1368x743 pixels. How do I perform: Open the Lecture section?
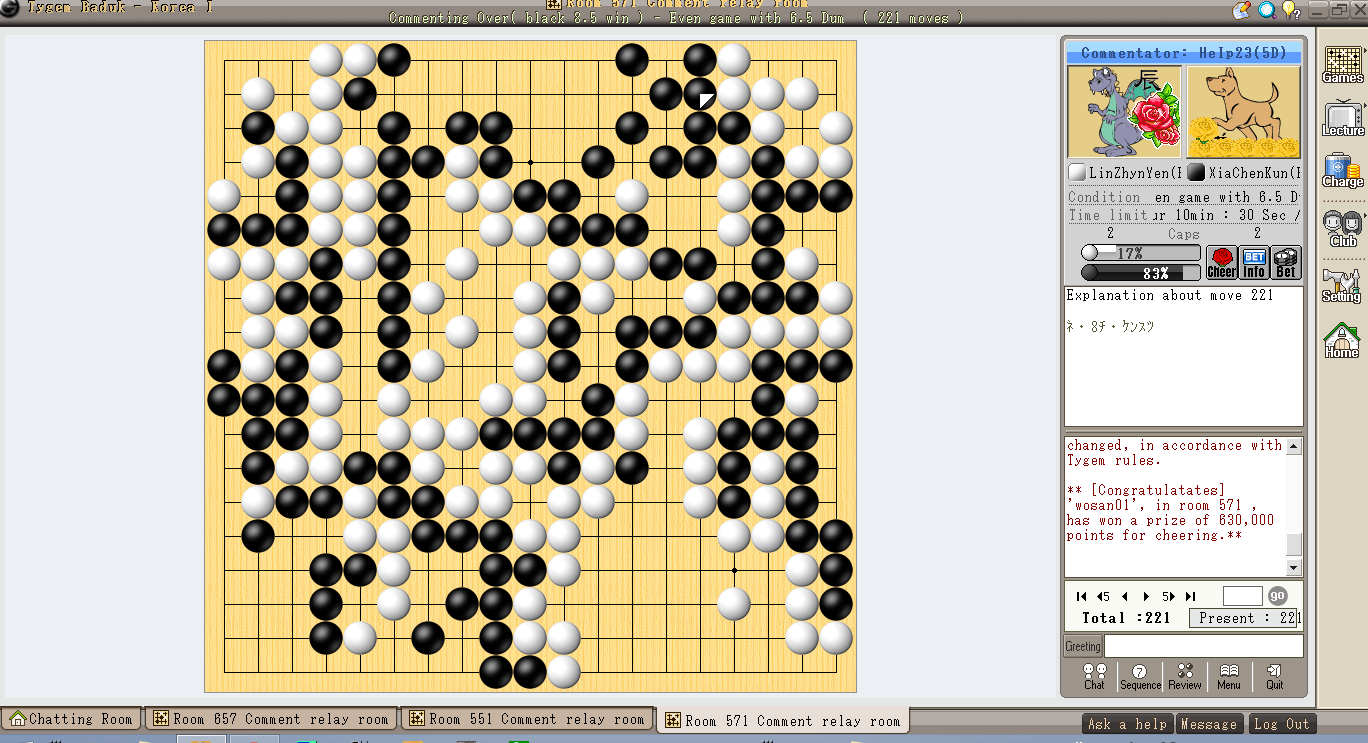pyautogui.click(x=1342, y=119)
